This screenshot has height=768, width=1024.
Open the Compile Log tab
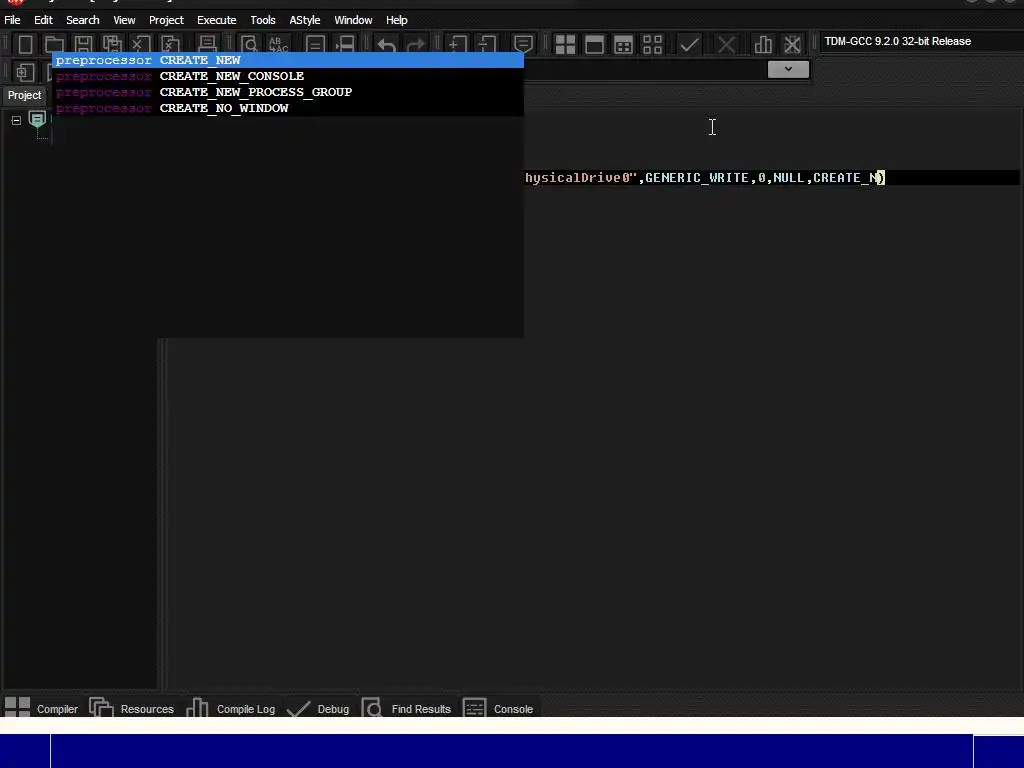pos(231,709)
